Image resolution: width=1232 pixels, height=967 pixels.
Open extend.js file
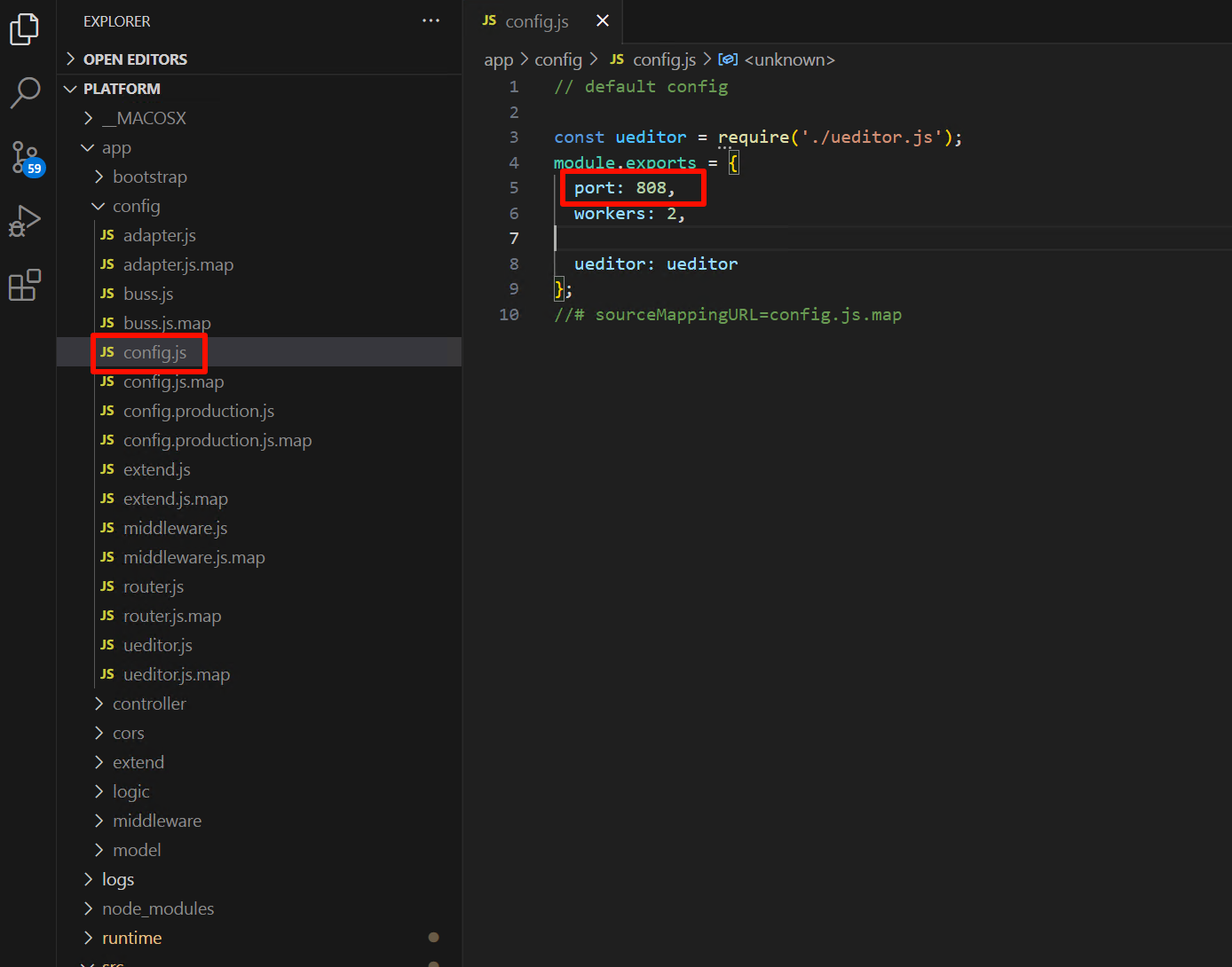(259, 469)
